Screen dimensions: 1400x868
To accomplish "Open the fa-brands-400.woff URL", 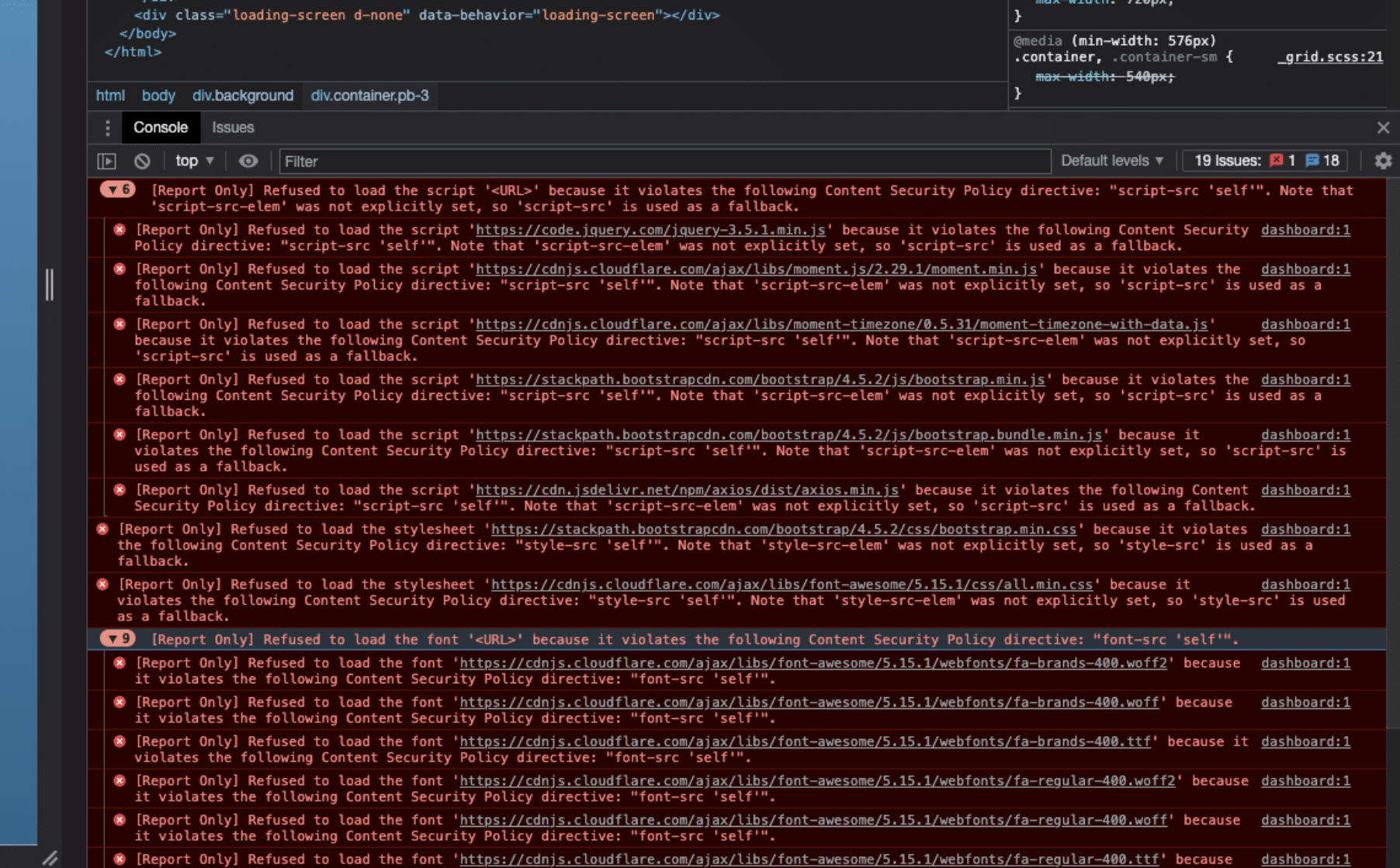I will tap(809, 703).
